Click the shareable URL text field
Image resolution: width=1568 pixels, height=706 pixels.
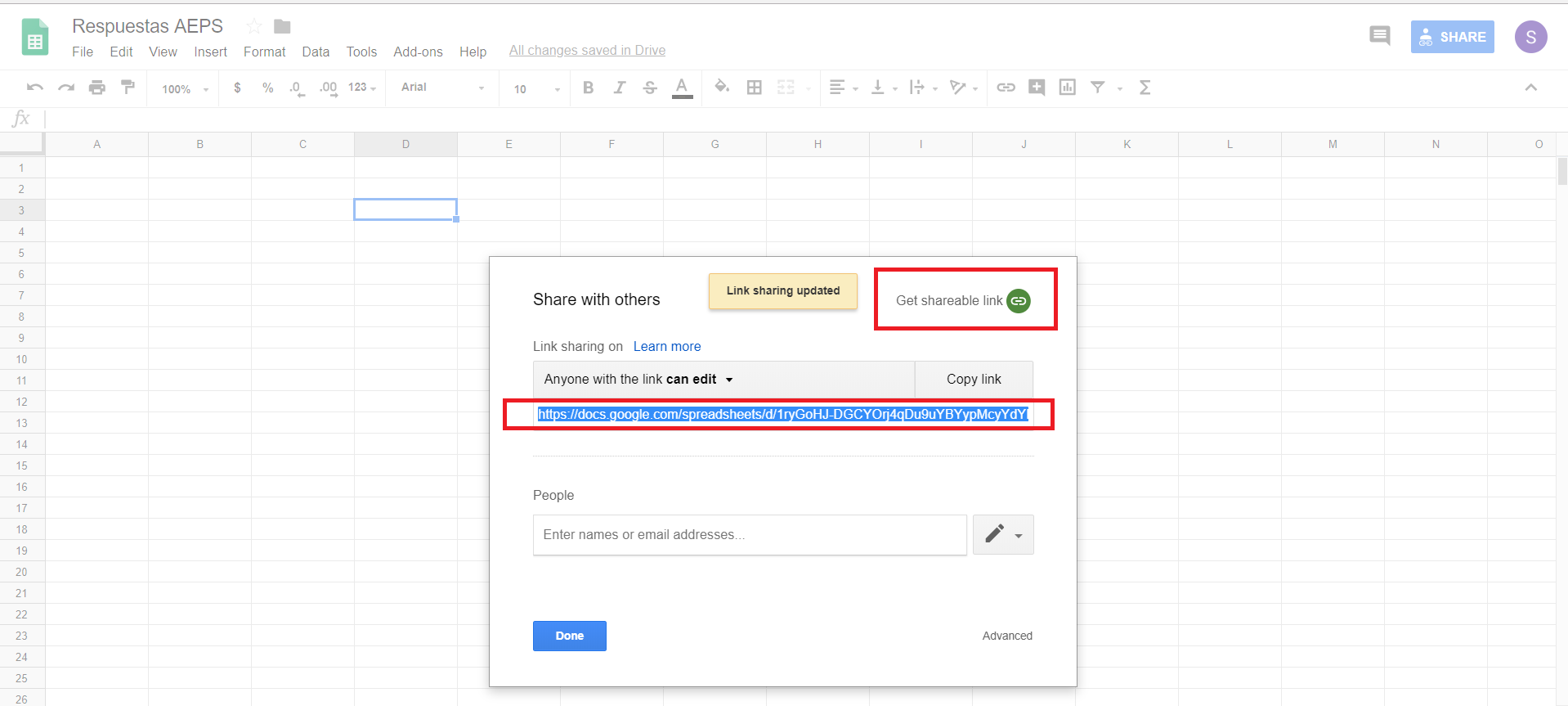(x=782, y=415)
